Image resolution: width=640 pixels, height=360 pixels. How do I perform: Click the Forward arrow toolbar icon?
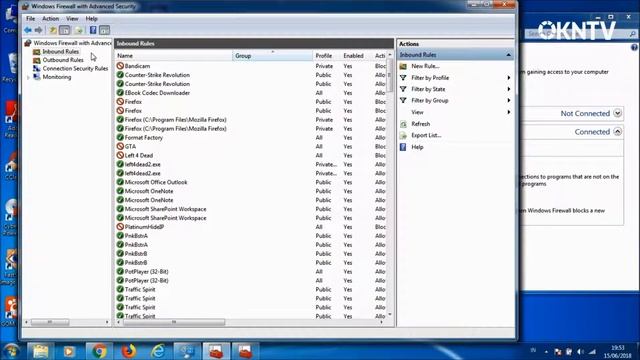38,30
